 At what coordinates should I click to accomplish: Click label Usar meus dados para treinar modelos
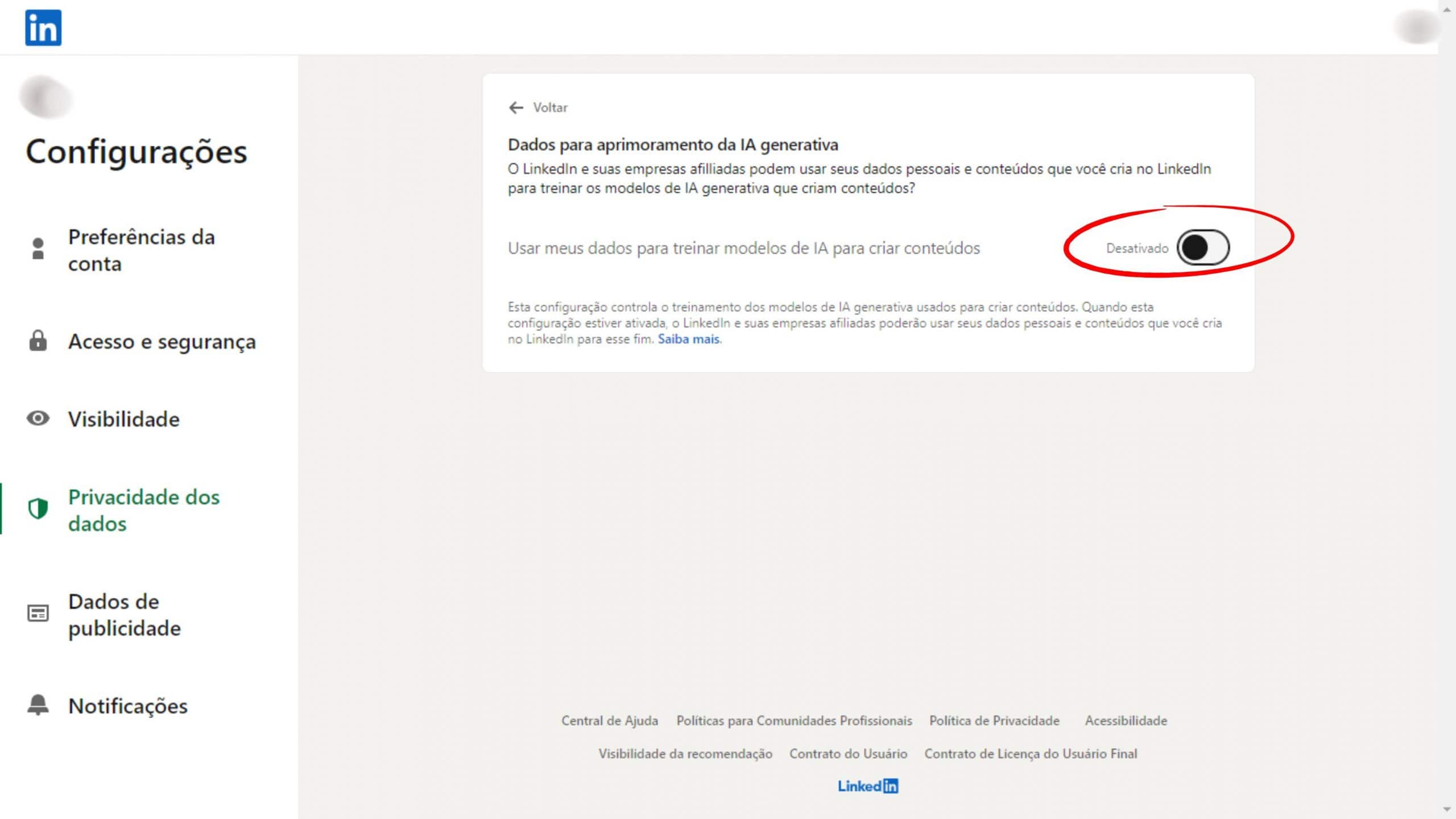click(x=744, y=248)
